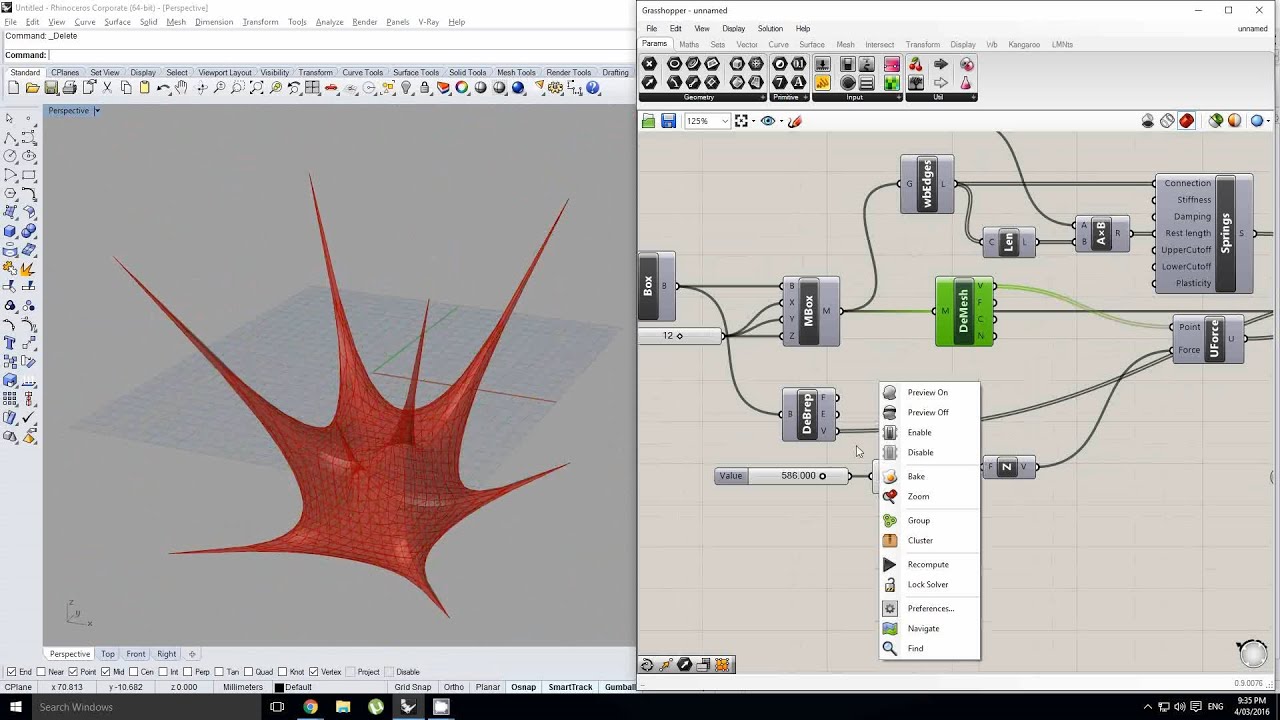Open the Solution menu in Grasshopper
The image size is (1280, 720).
[x=770, y=28]
